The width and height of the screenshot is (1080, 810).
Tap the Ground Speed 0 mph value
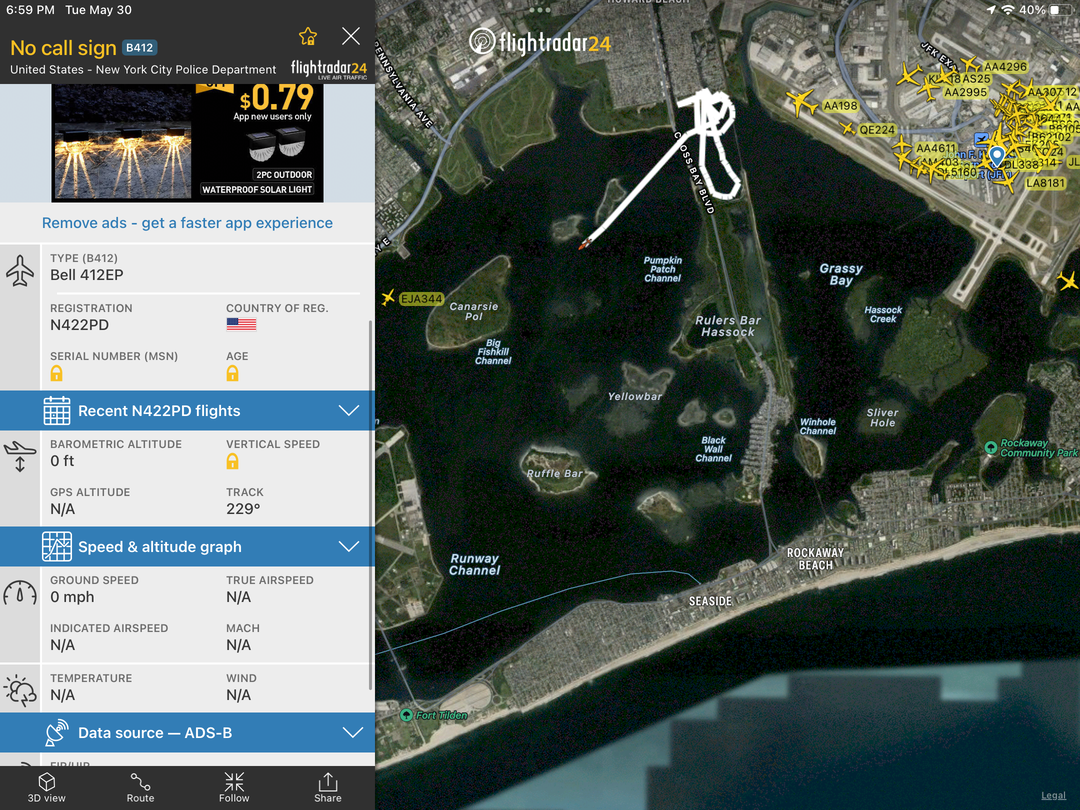(72, 597)
